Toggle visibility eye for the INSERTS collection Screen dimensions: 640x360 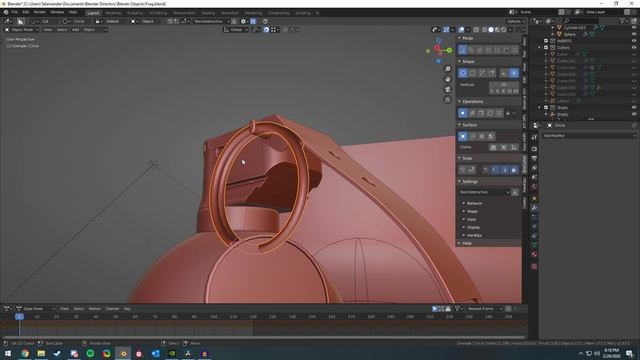tap(634, 41)
